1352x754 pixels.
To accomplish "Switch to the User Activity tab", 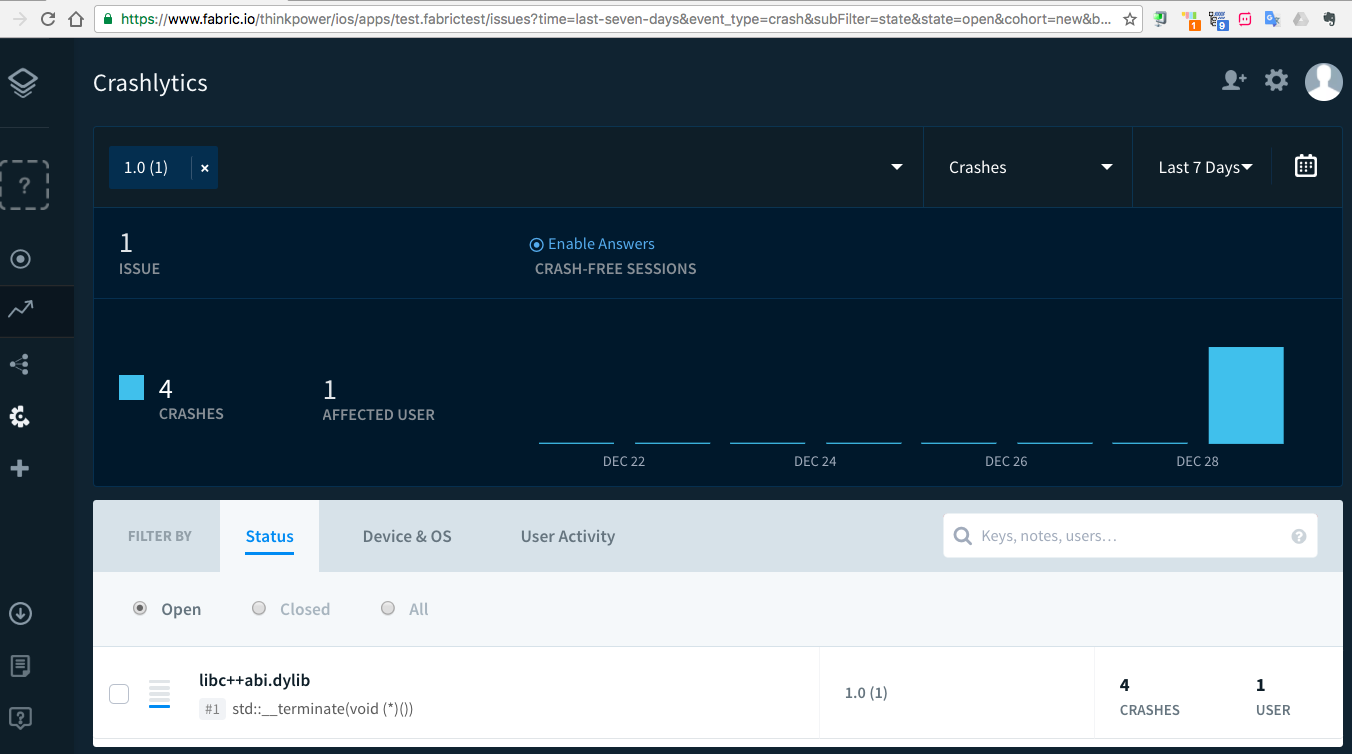I will [567, 537].
